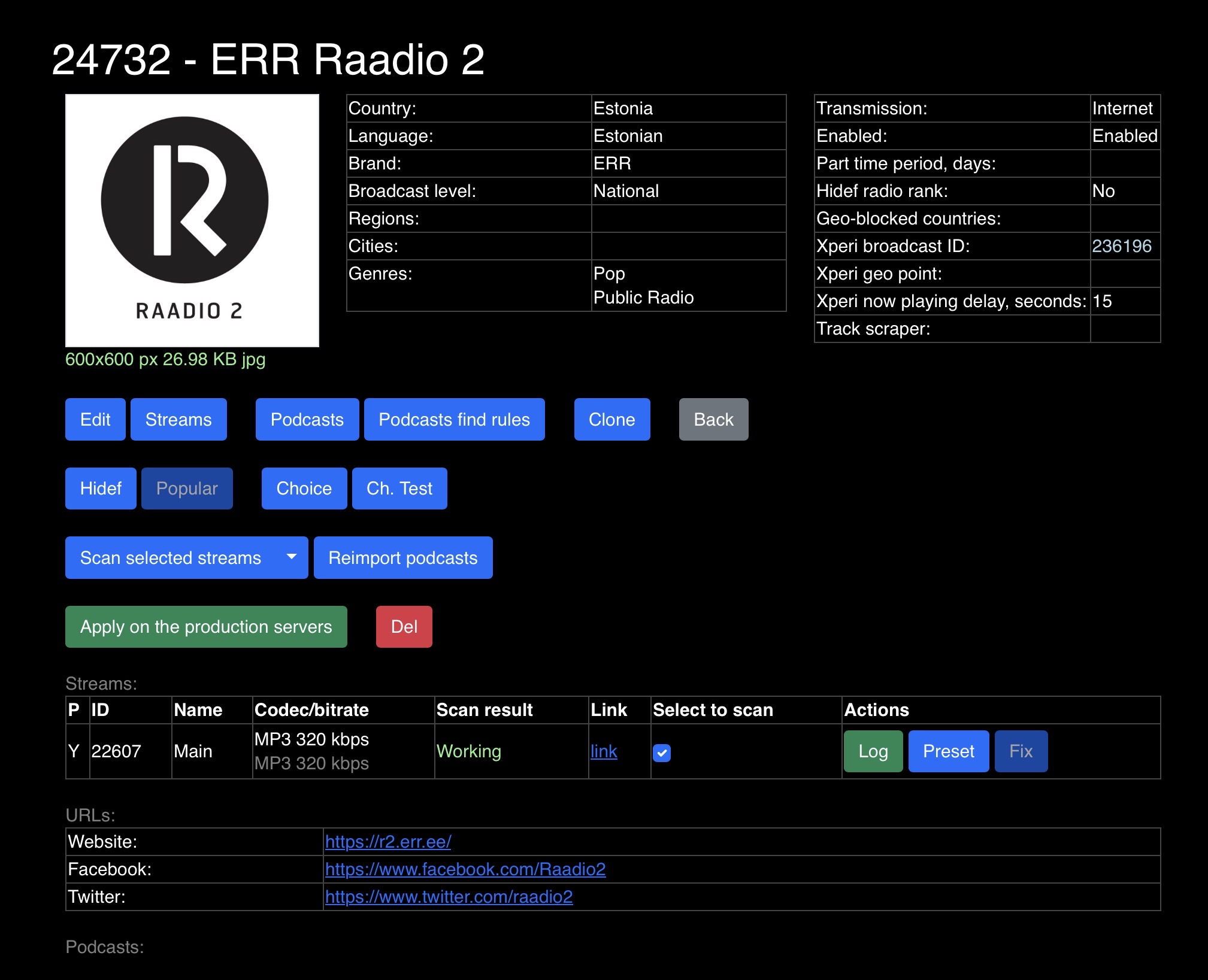
Task: Clone this station
Action: pyautogui.click(x=611, y=419)
